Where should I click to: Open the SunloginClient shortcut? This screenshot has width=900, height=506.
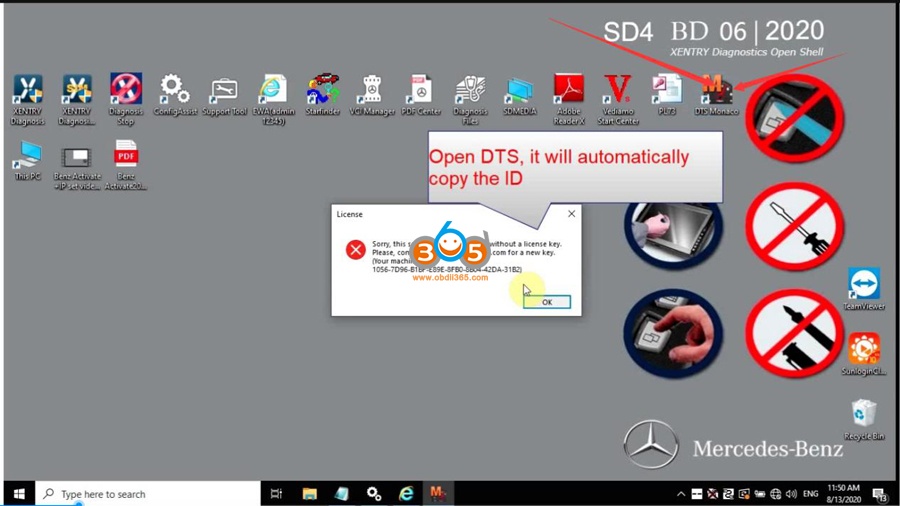pos(864,354)
